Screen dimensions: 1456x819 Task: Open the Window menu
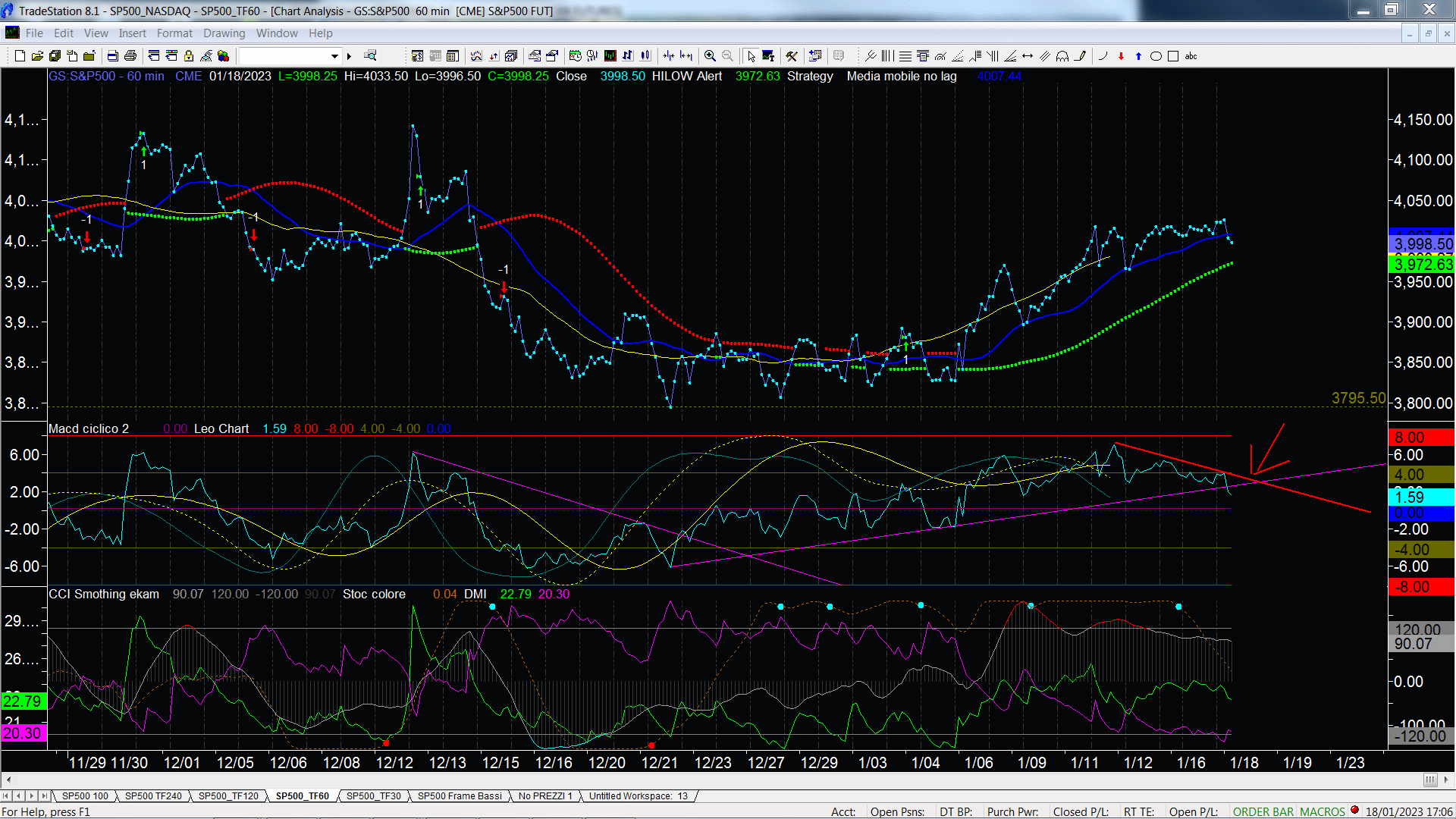coord(277,33)
